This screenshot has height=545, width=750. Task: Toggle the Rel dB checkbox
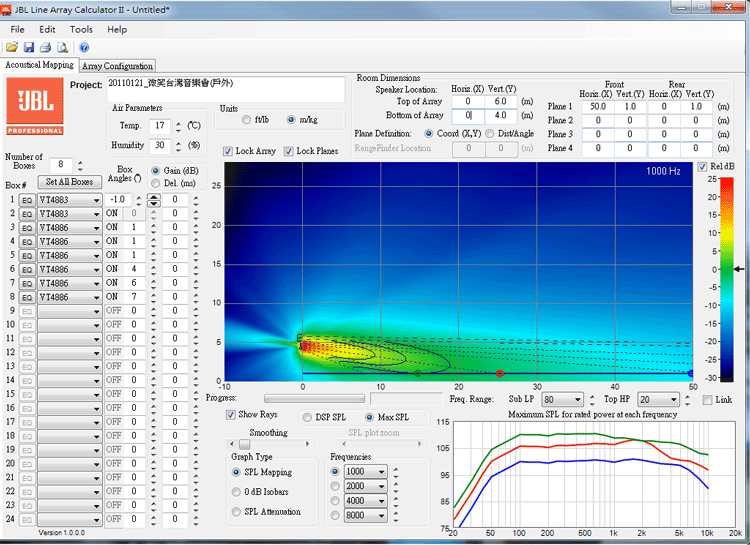pos(702,167)
